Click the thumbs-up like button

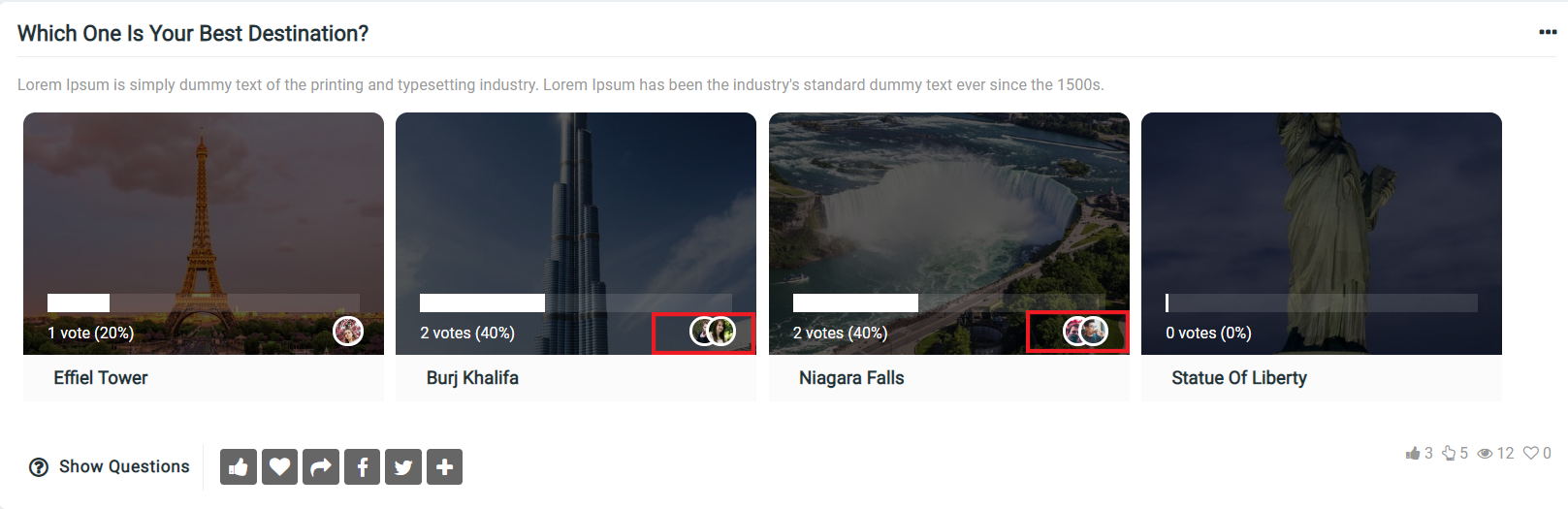(239, 467)
